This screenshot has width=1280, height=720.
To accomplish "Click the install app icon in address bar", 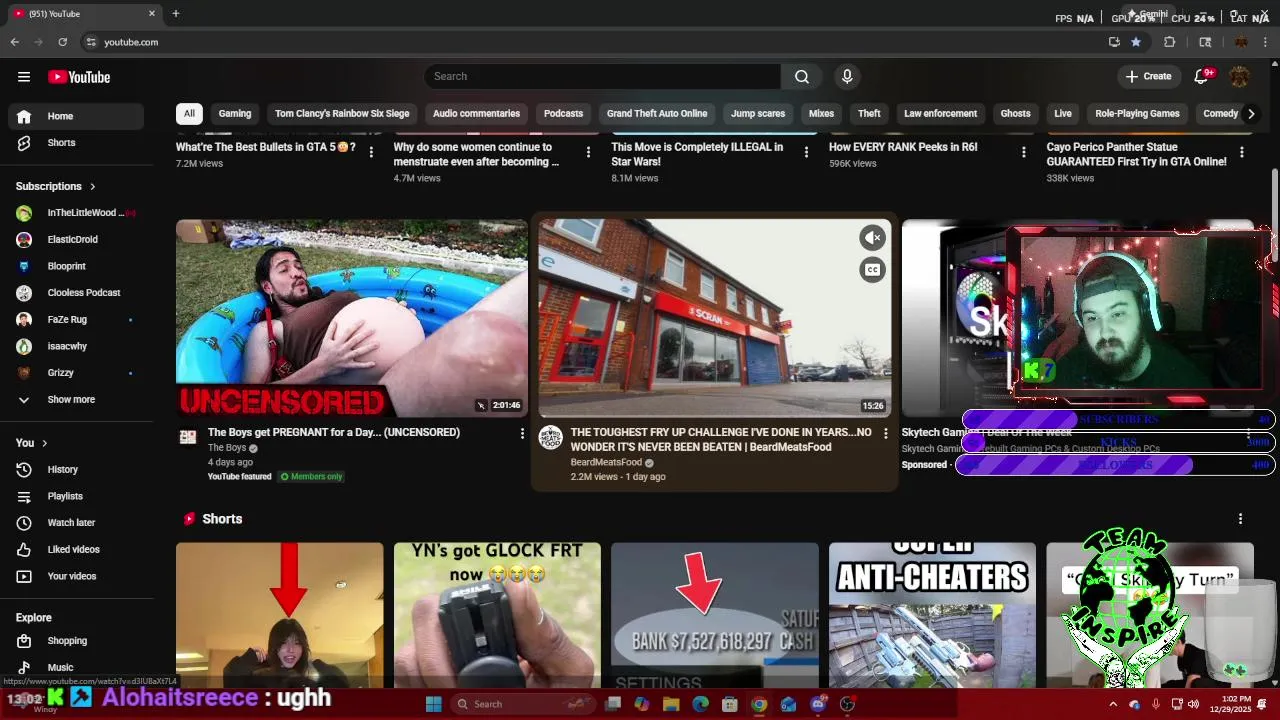I will (1114, 42).
